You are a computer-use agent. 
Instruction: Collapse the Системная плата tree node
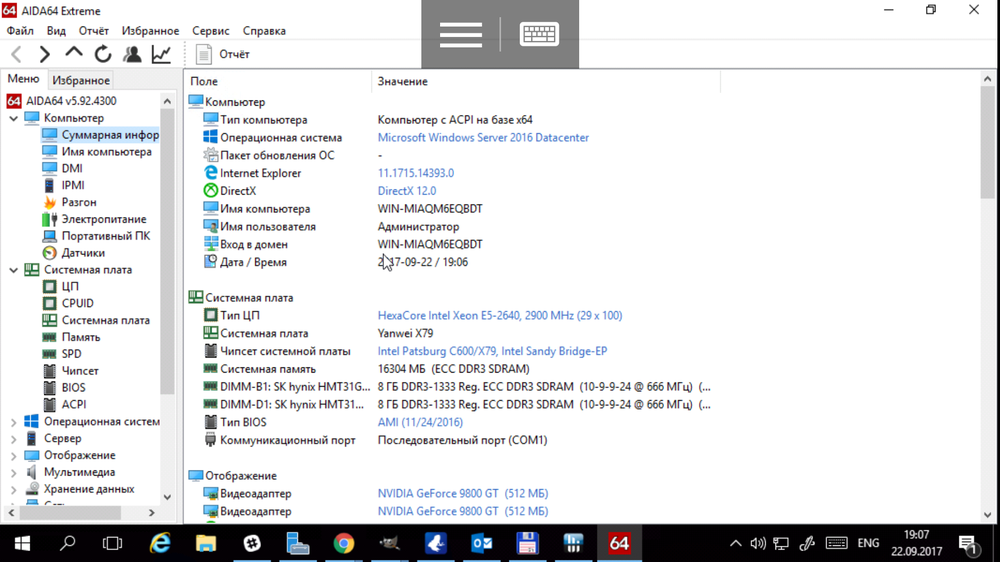coord(14,270)
